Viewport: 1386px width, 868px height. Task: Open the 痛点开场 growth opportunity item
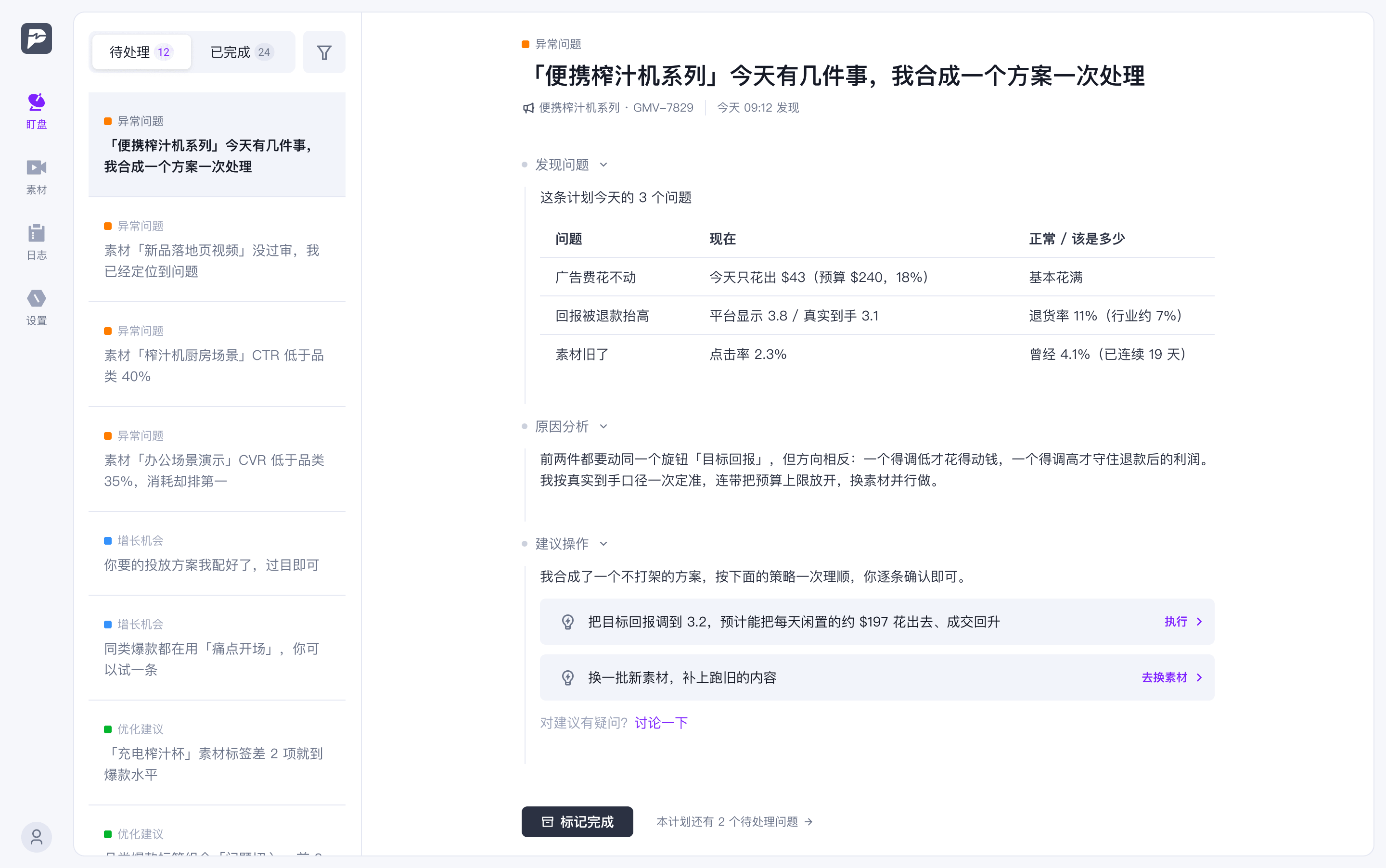point(217,648)
